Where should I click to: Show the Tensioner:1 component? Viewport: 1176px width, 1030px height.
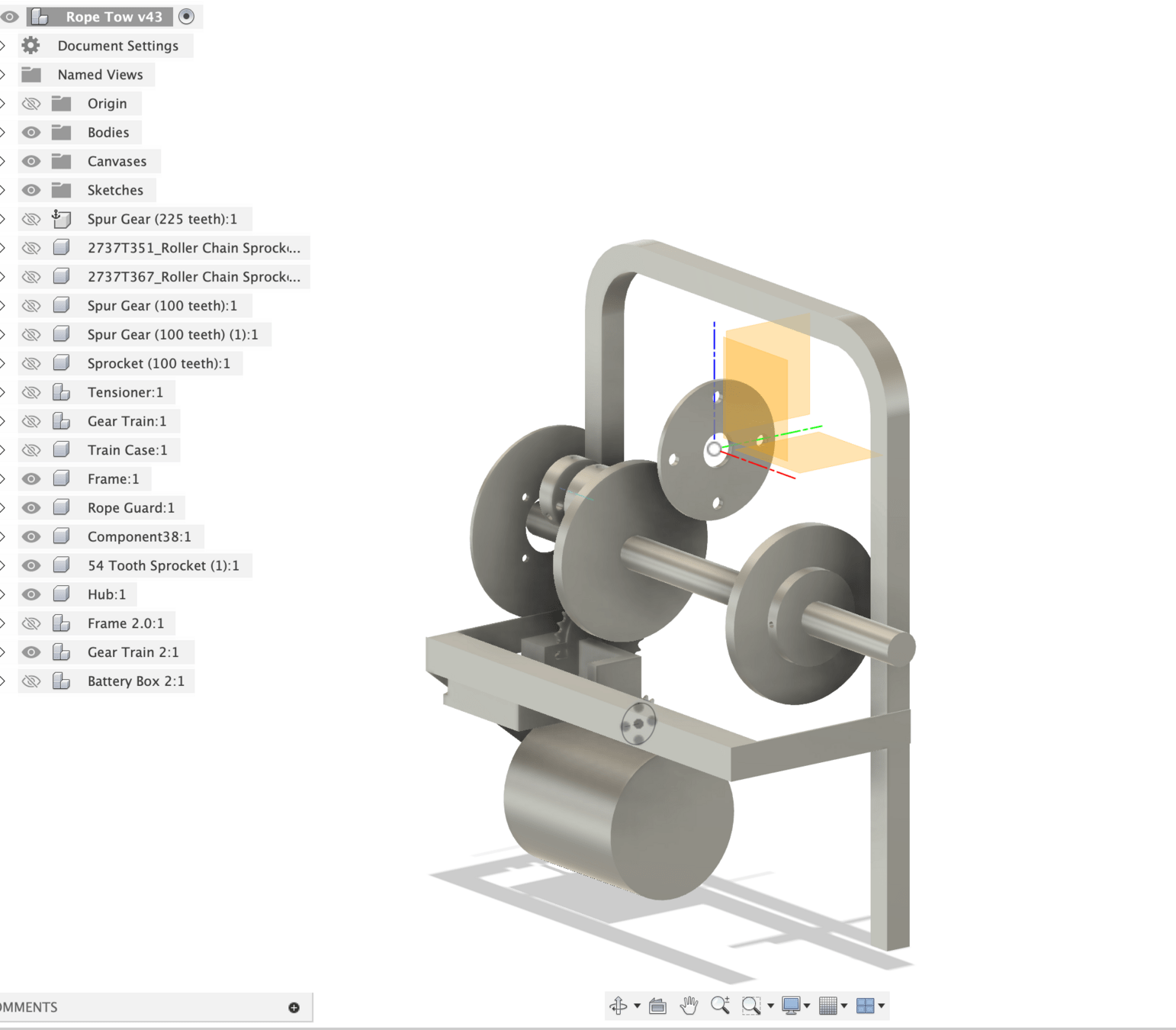[31, 393]
